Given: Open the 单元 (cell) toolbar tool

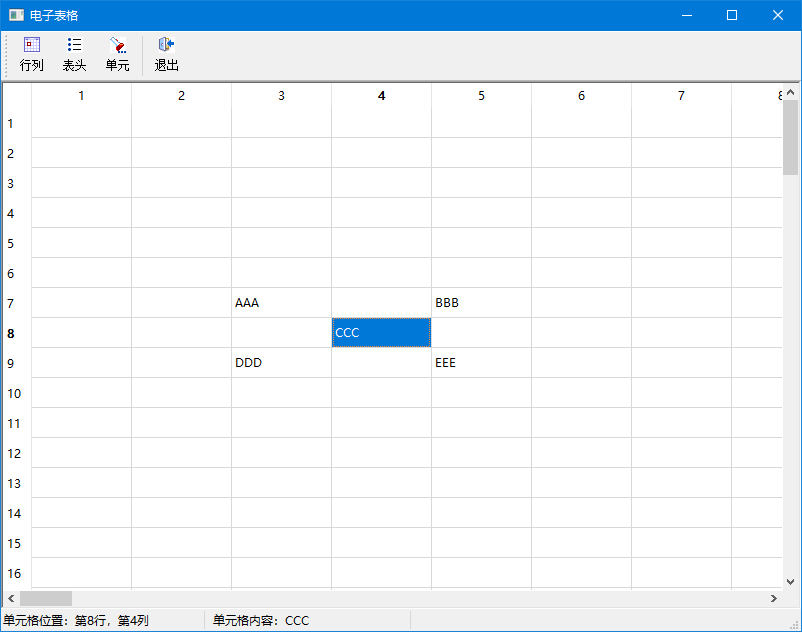Looking at the screenshot, I should pos(117,54).
